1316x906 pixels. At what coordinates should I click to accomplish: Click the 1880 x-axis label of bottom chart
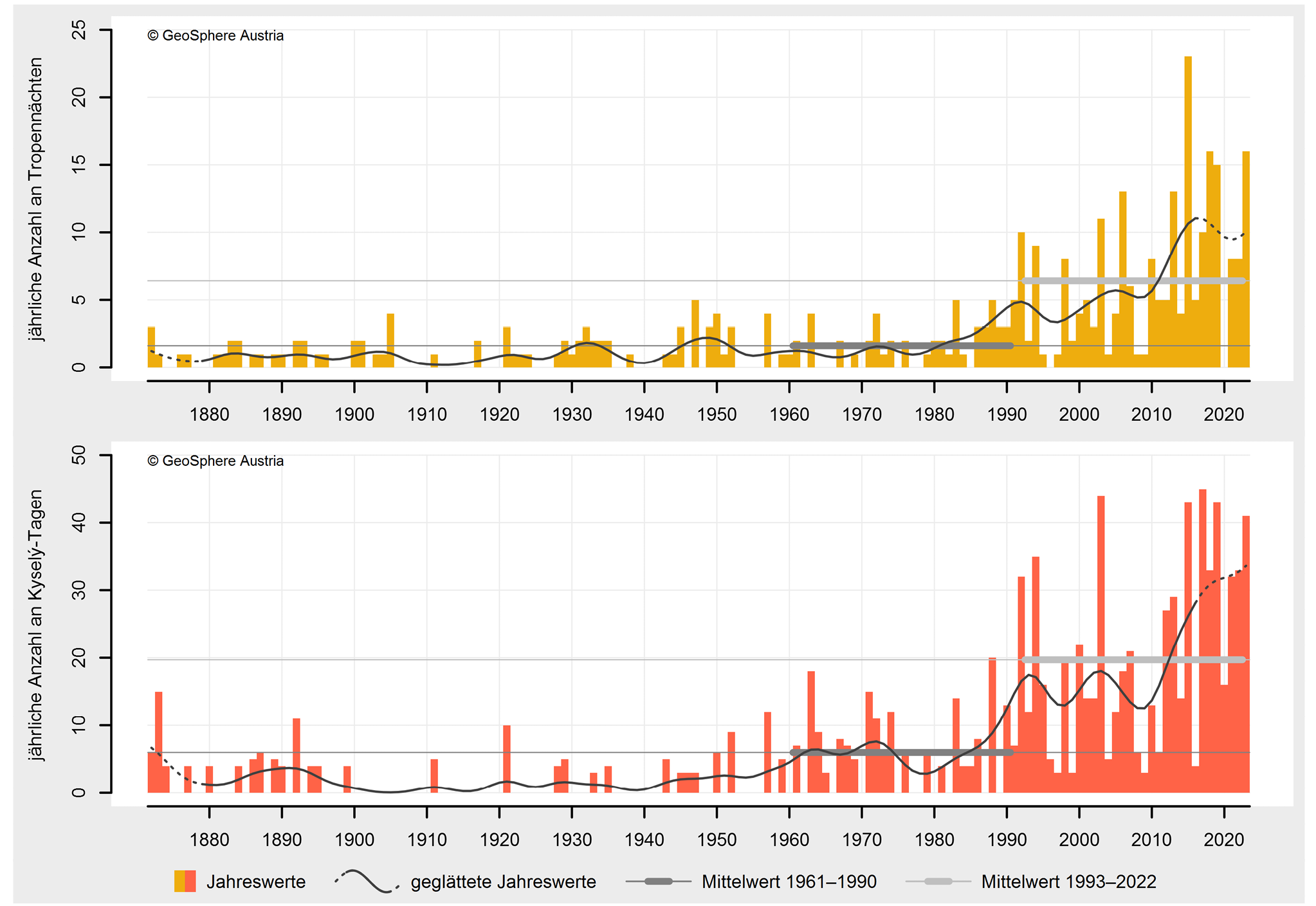[x=209, y=840]
